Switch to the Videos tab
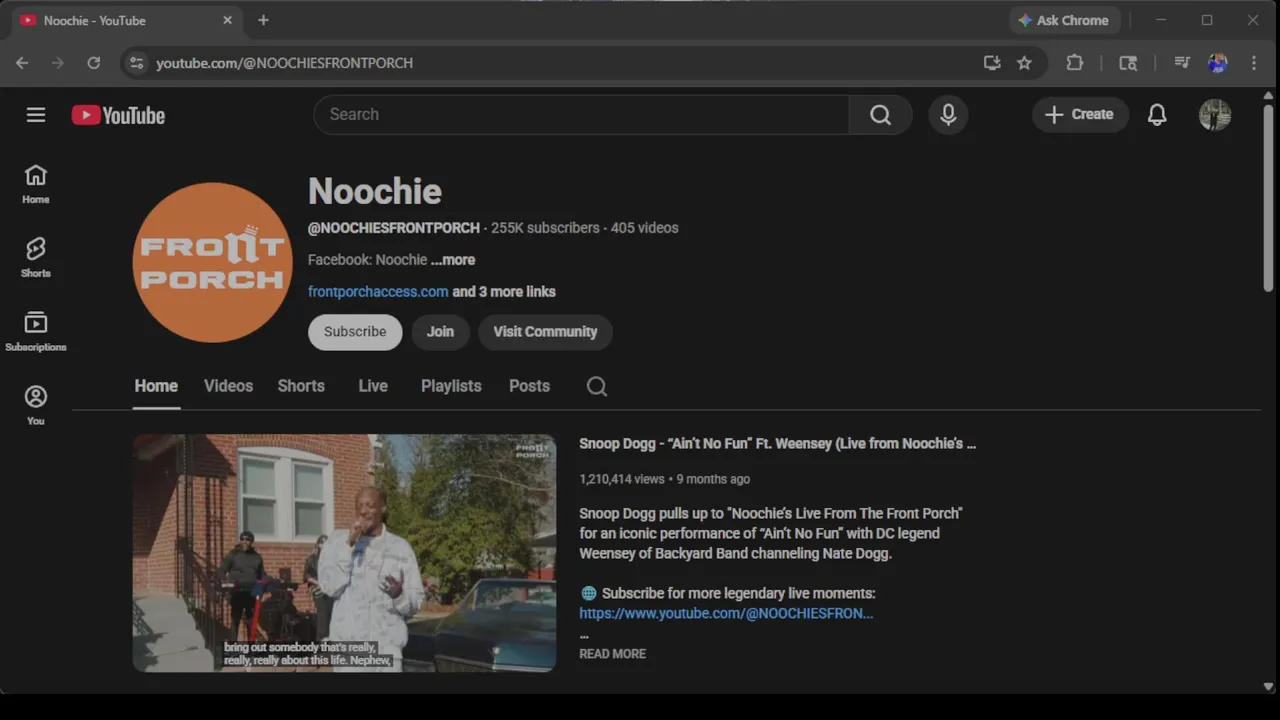 [228, 386]
